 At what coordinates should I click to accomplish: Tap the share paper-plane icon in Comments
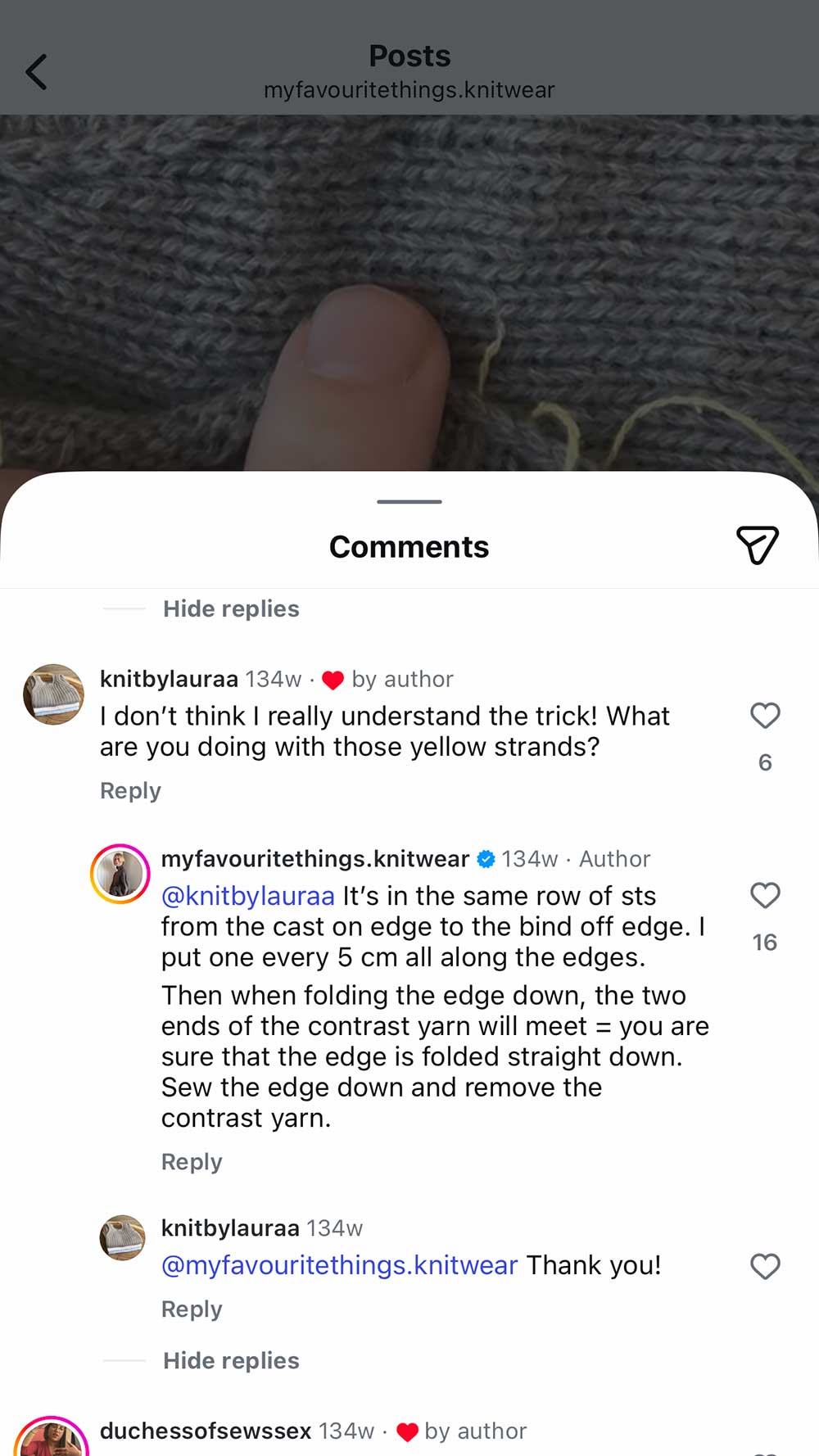(757, 545)
